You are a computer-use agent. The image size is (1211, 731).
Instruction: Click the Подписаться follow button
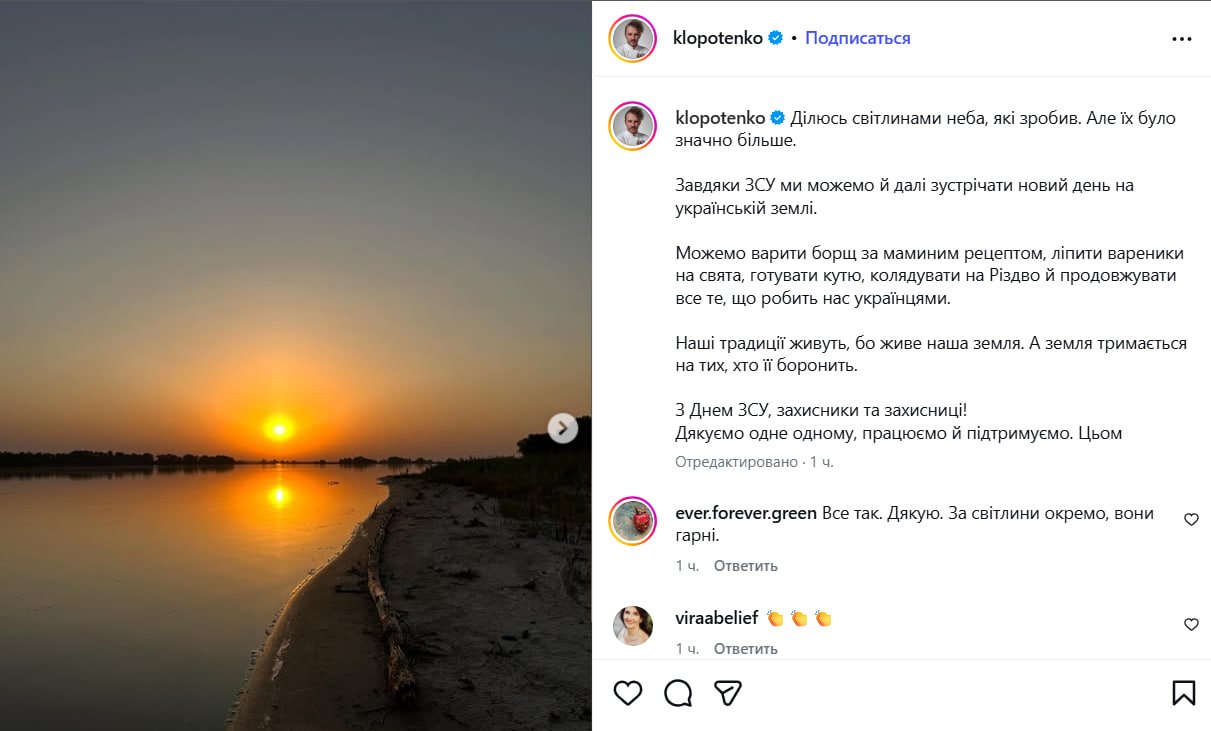click(858, 39)
